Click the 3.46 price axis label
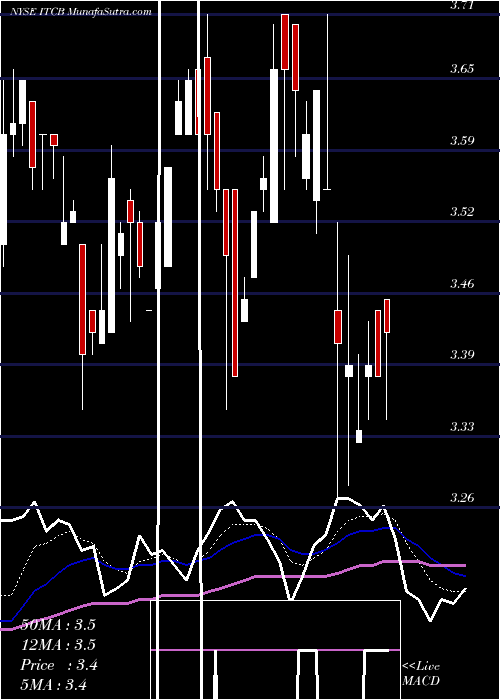 click(462, 283)
